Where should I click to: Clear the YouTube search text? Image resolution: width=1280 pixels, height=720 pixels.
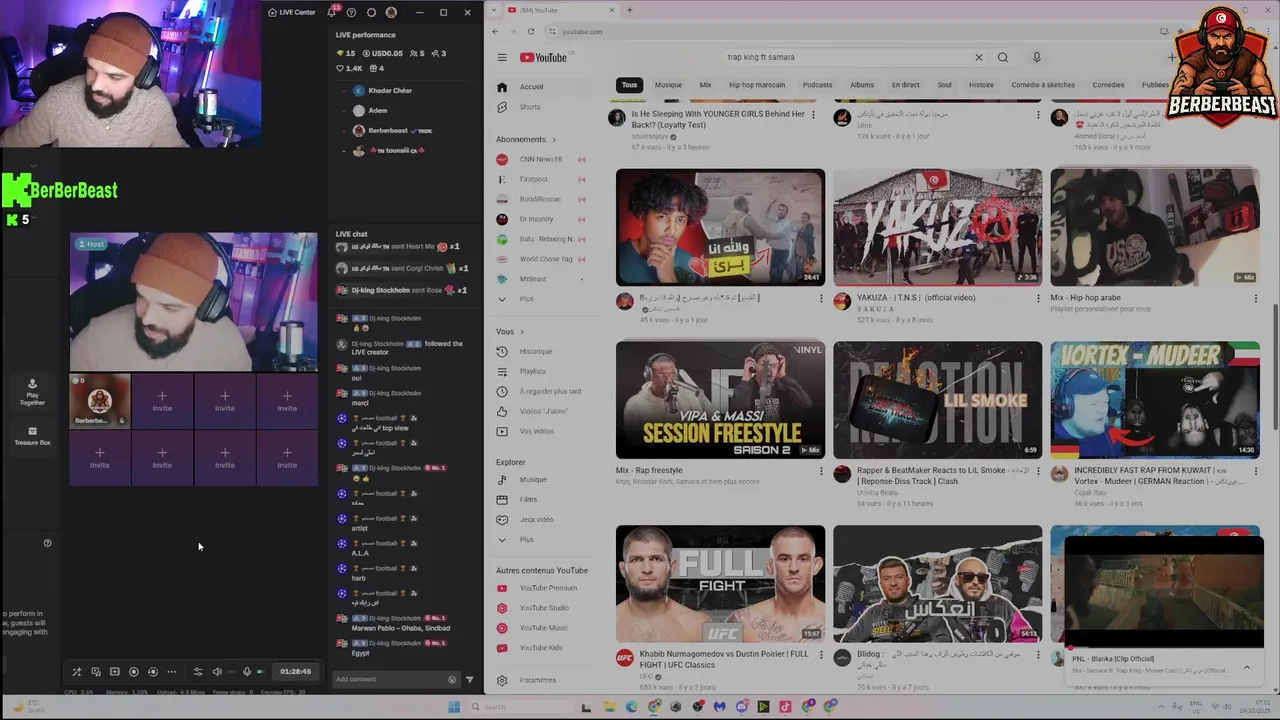pyautogui.click(x=979, y=57)
